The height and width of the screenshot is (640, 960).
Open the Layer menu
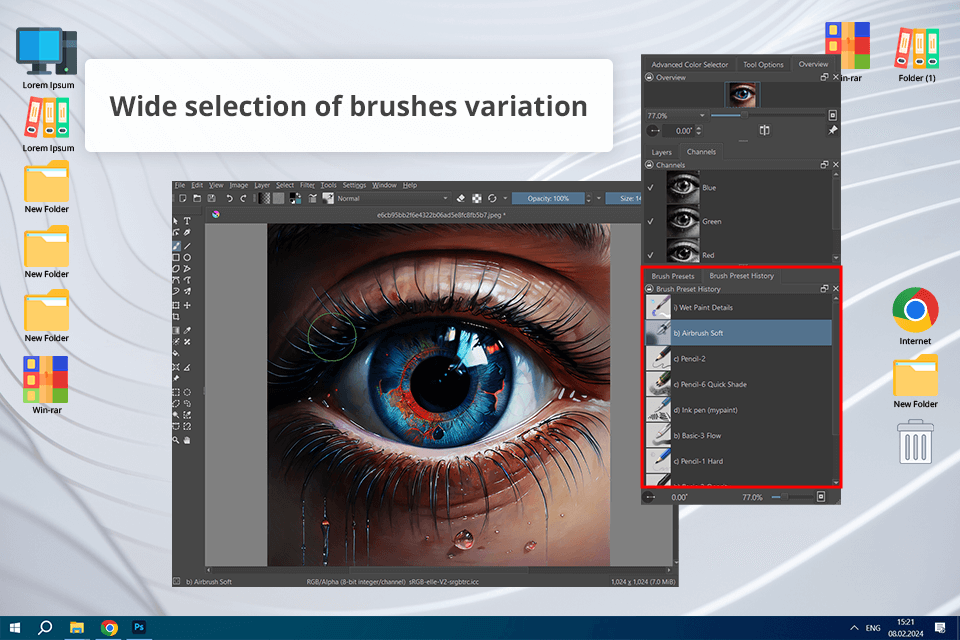click(x=262, y=185)
